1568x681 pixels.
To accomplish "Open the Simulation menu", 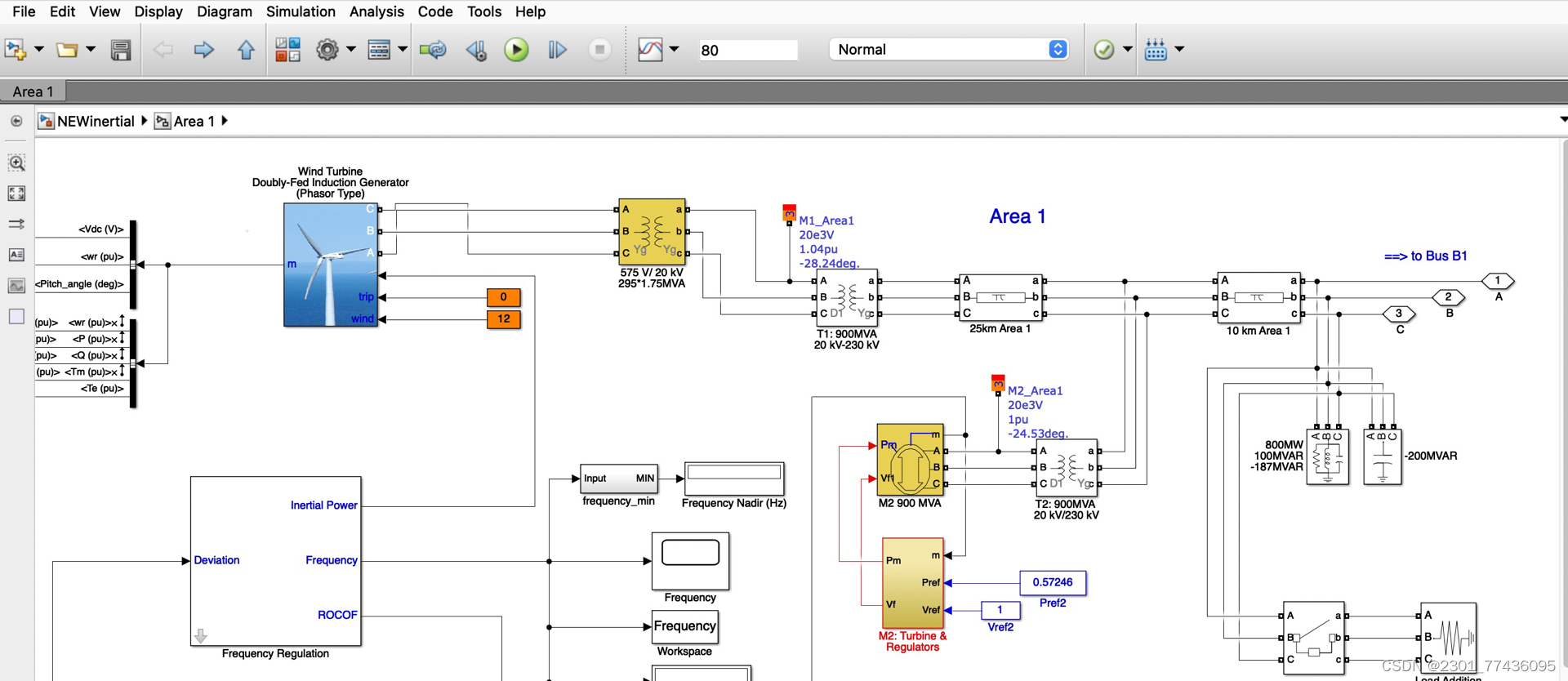I will (301, 11).
